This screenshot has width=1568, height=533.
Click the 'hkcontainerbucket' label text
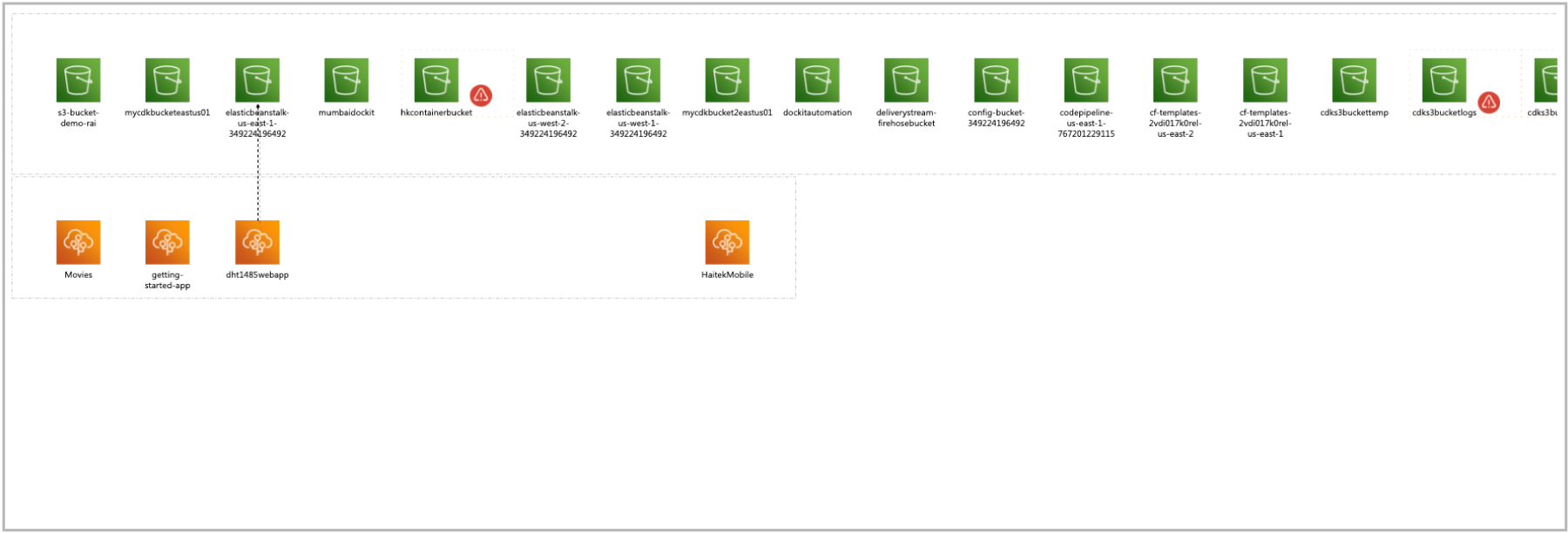click(x=436, y=112)
